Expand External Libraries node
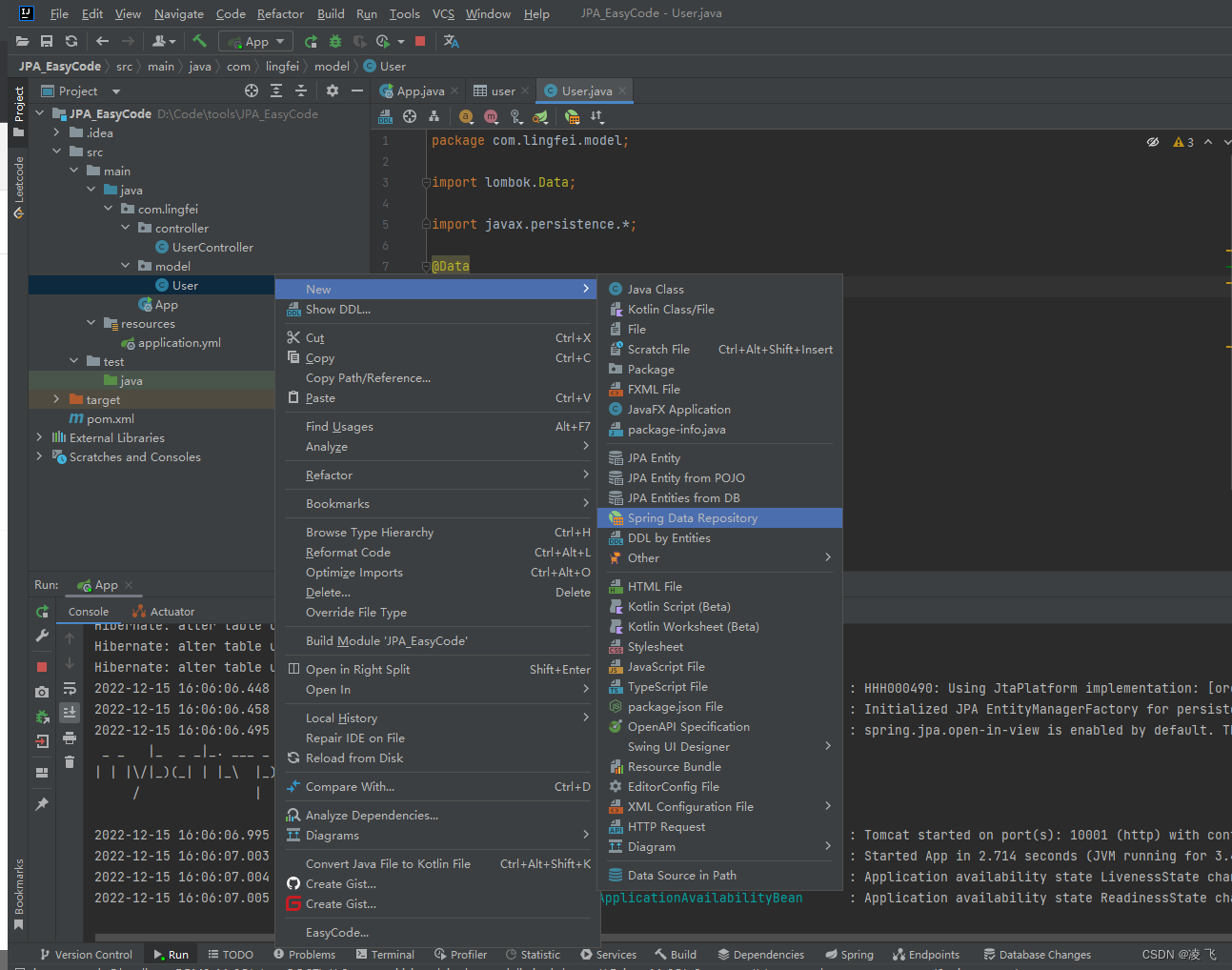Image resolution: width=1232 pixels, height=970 pixels. 39,437
